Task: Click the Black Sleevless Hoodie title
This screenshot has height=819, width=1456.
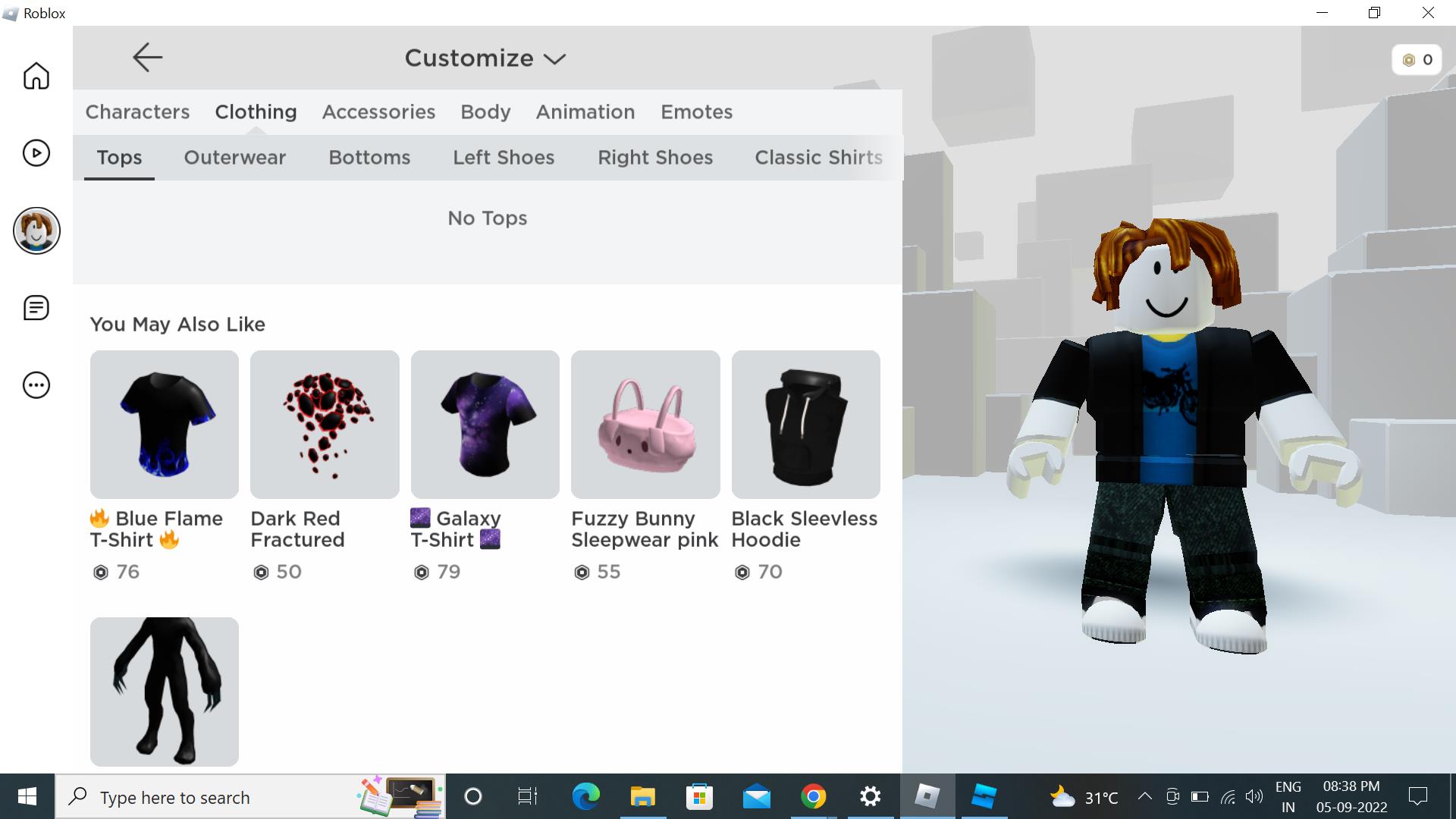Action: 805,529
